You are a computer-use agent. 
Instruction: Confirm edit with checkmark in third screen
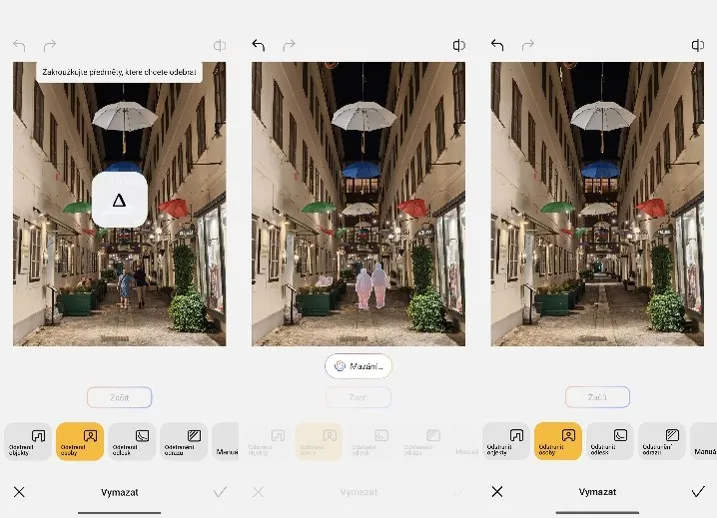tap(698, 491)
